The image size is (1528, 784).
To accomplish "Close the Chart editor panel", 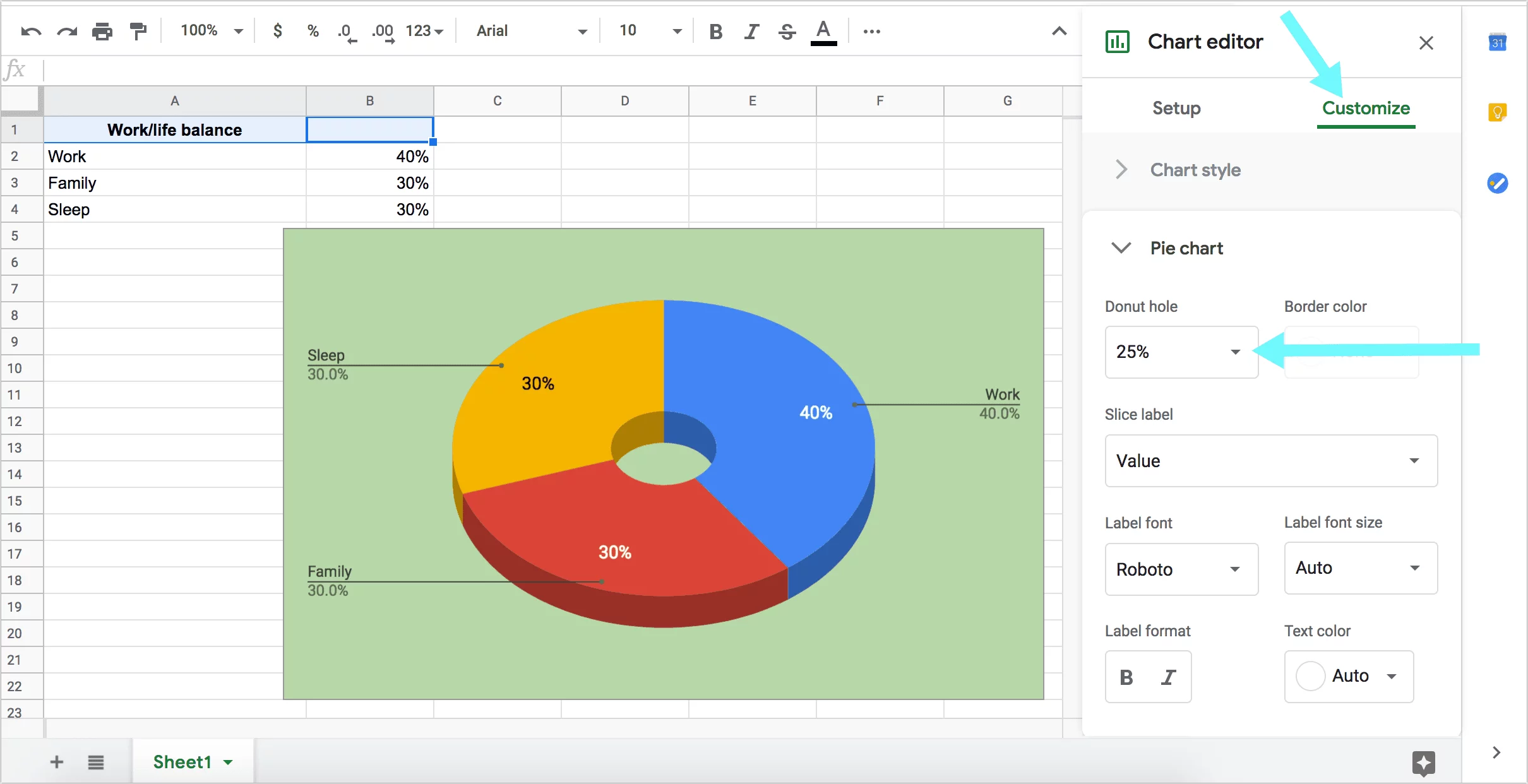I will tap(1426, 43).
